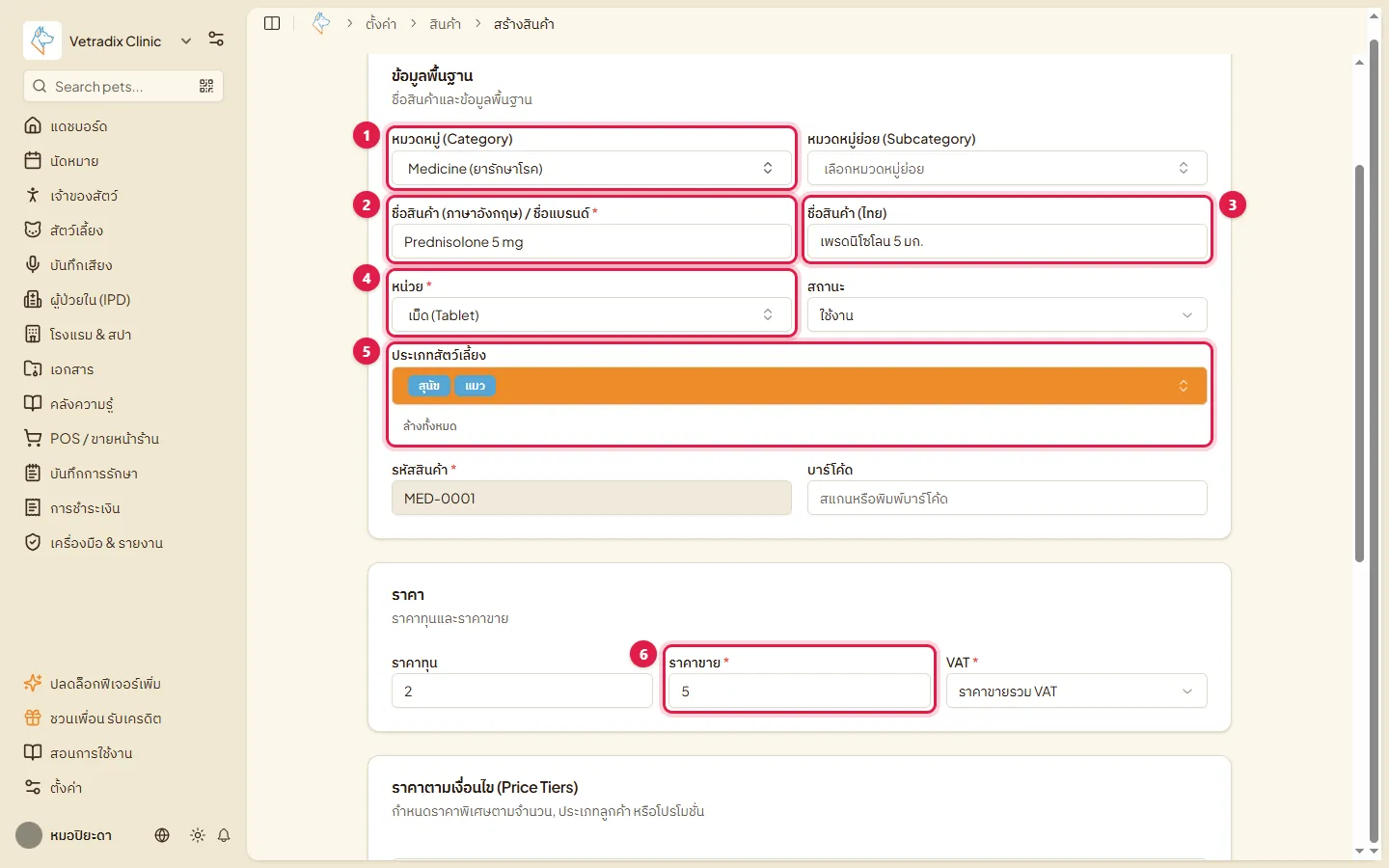Open the นัดหมาย calendar icon
The height and width of the screenshot is (868, 1389).
click(33, 160)
